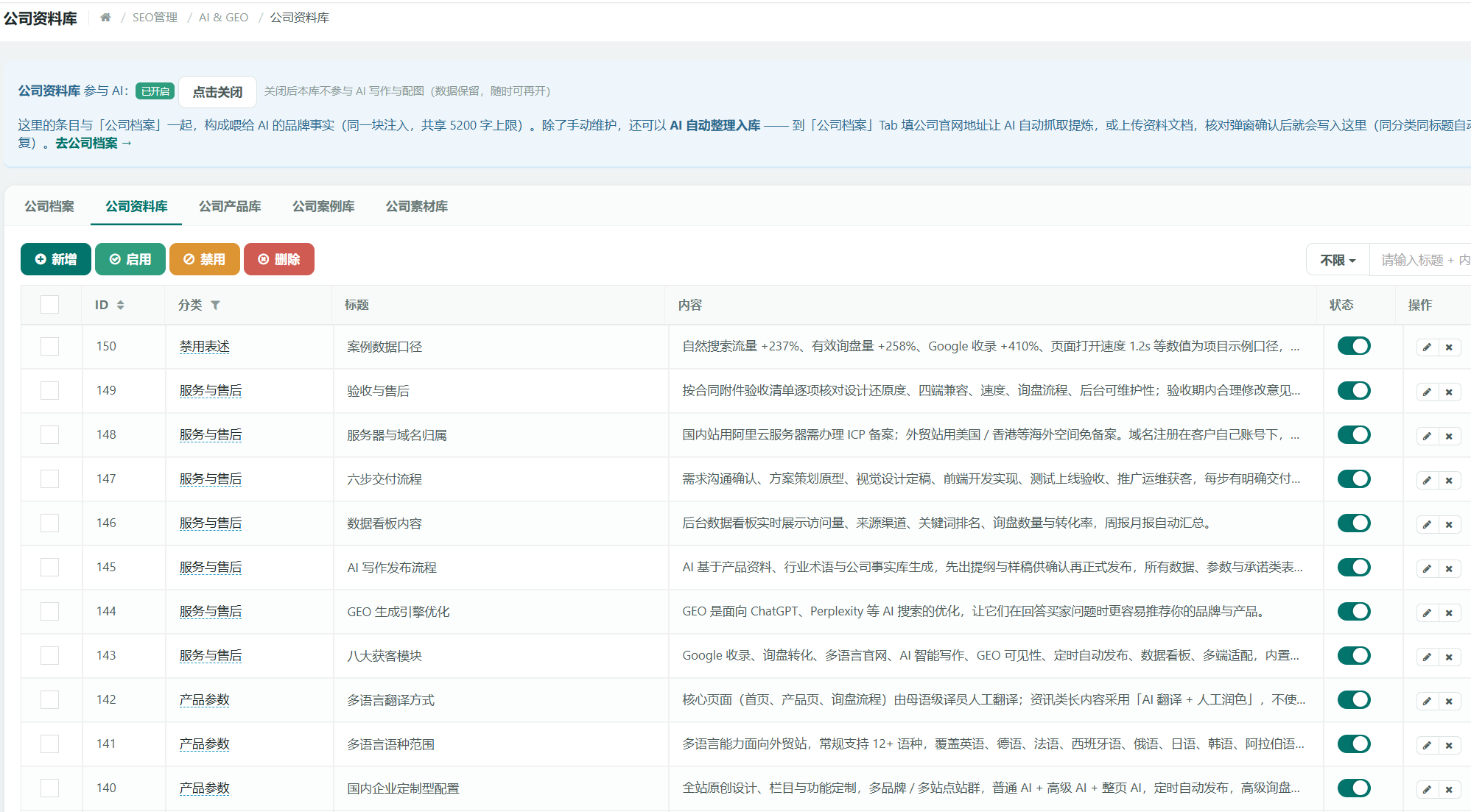Viewport: 1471px width, 812px height.
Task: Click the search field 请输入标题
Action: coord(1420,260)
